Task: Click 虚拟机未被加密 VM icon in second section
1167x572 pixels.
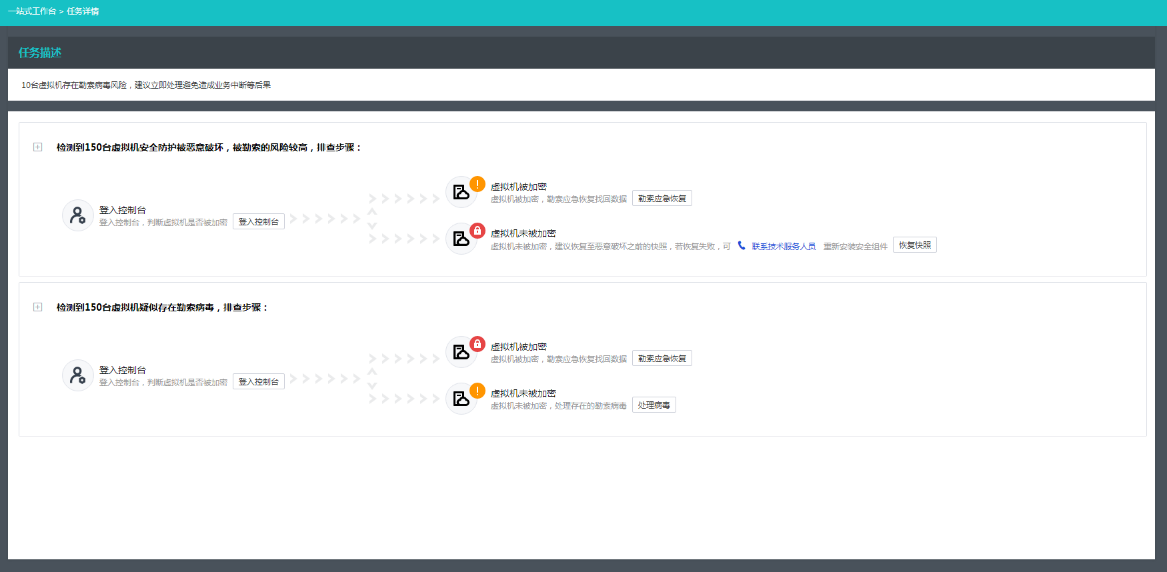Action: point(460,399)
